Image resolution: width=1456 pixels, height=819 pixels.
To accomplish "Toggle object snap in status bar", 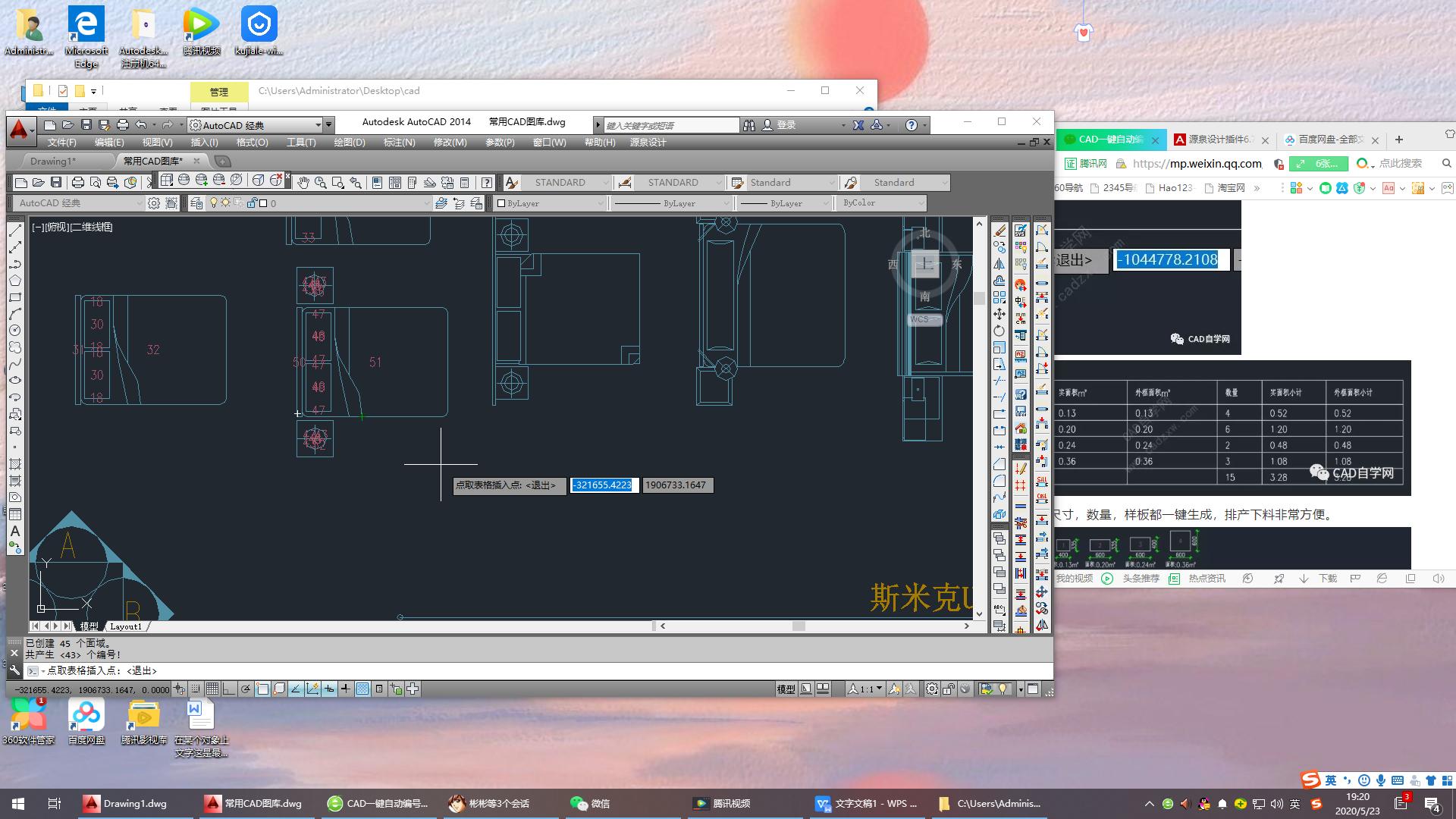I will point(262,689).
